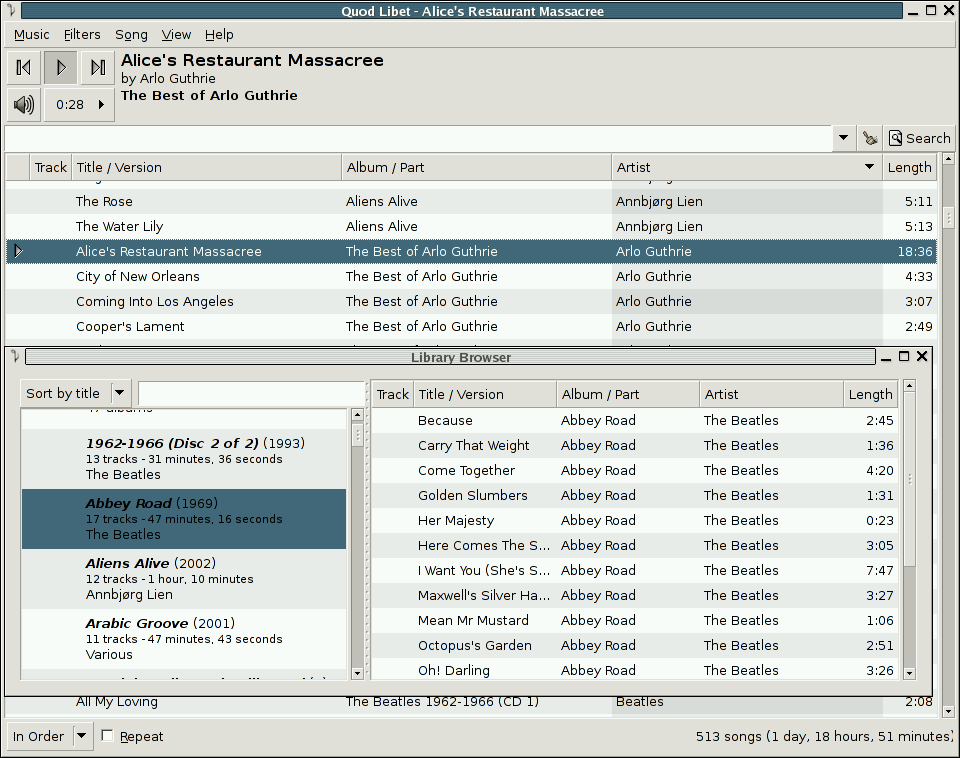960x758 pixels.
Task: Jump back to the previous track
Action: point(23,67)
